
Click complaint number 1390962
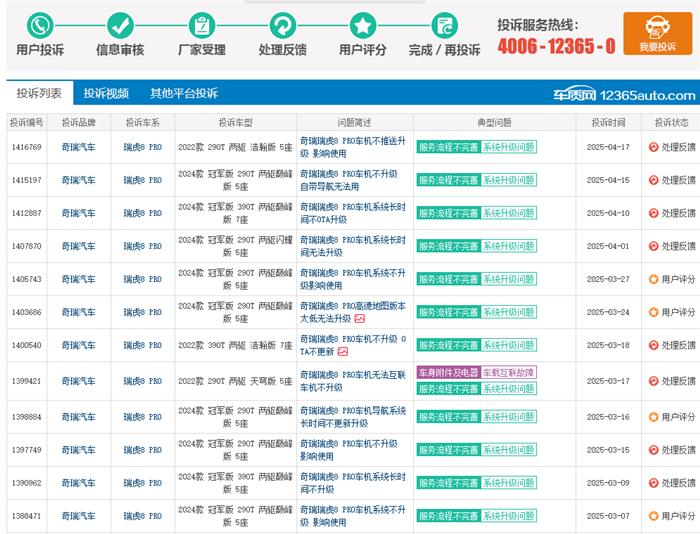[27, 483]
